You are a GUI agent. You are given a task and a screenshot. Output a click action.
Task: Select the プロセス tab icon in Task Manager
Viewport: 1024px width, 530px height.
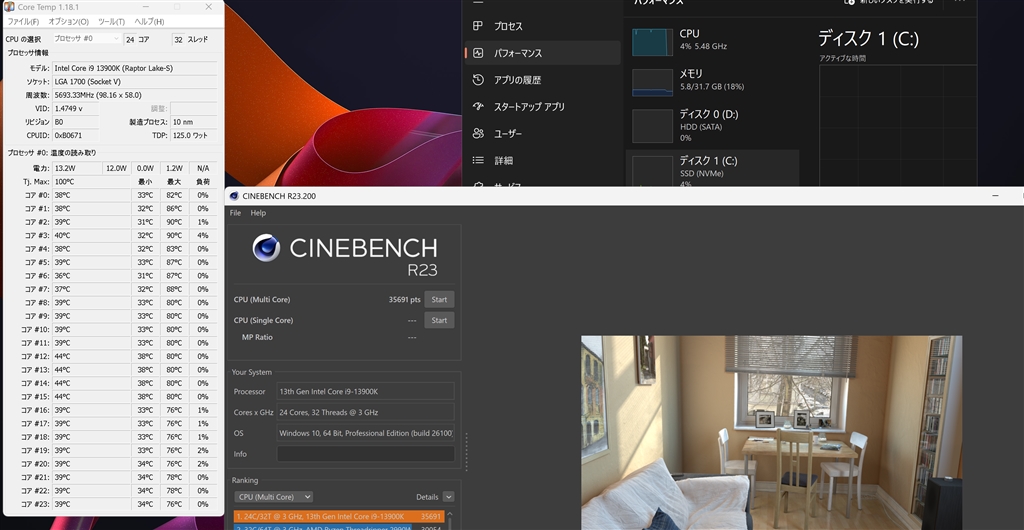[x=478, y=26]
